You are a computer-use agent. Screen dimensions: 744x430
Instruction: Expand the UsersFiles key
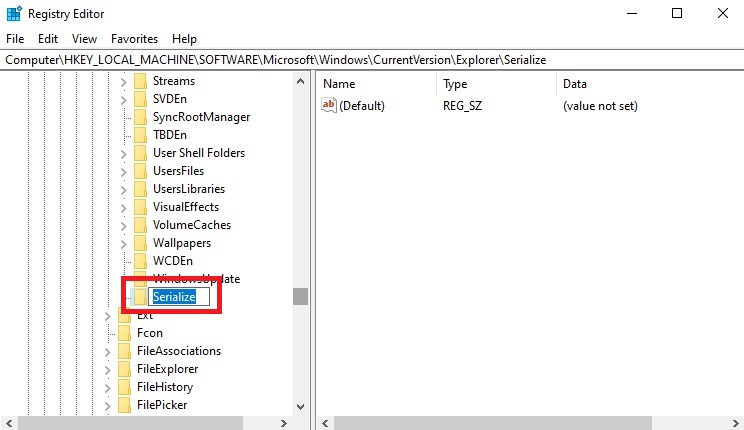pos(123,172)
